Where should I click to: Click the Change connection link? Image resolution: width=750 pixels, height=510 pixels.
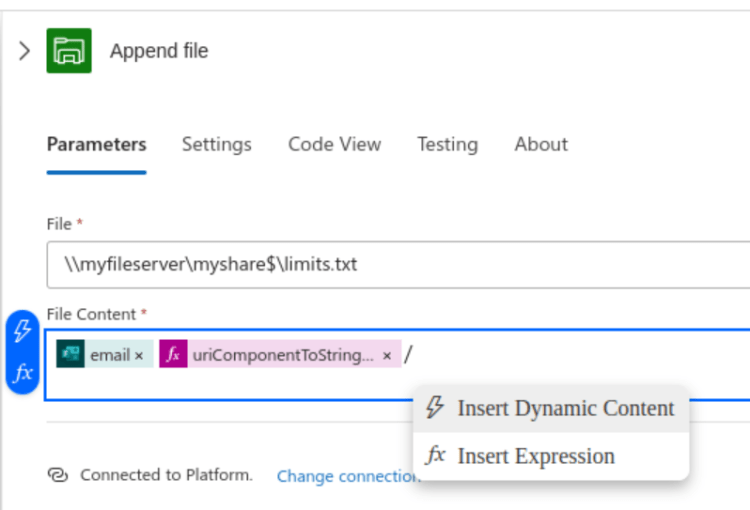click(346, 476)
